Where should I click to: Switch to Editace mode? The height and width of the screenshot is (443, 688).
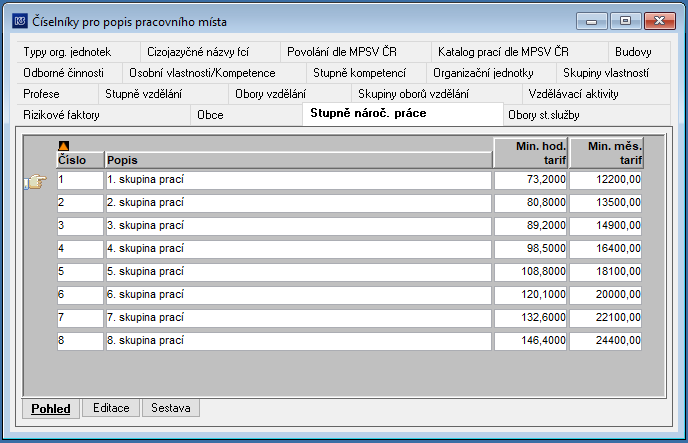[x=111, y=408]
